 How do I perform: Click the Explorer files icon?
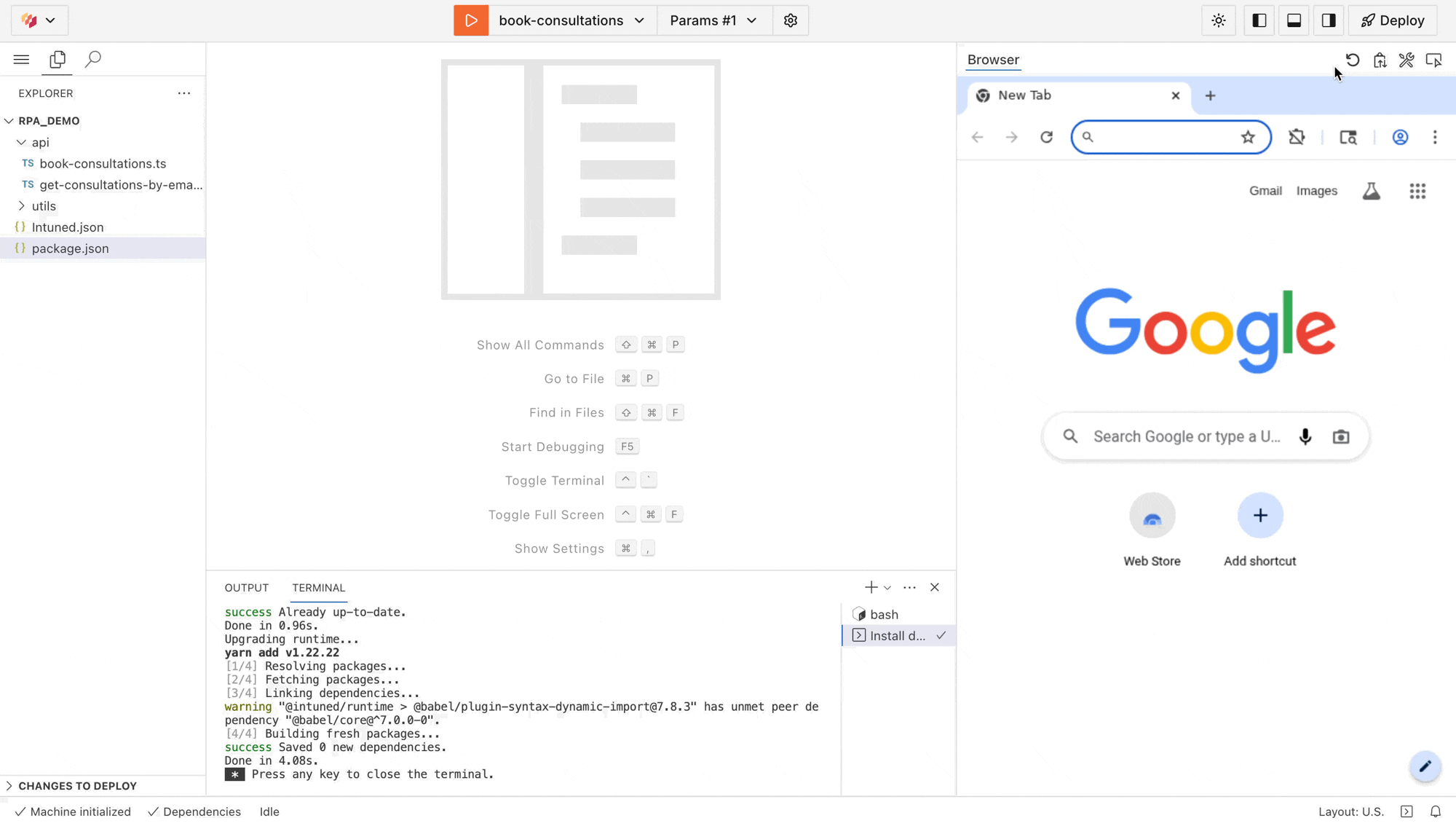point(58,59)
